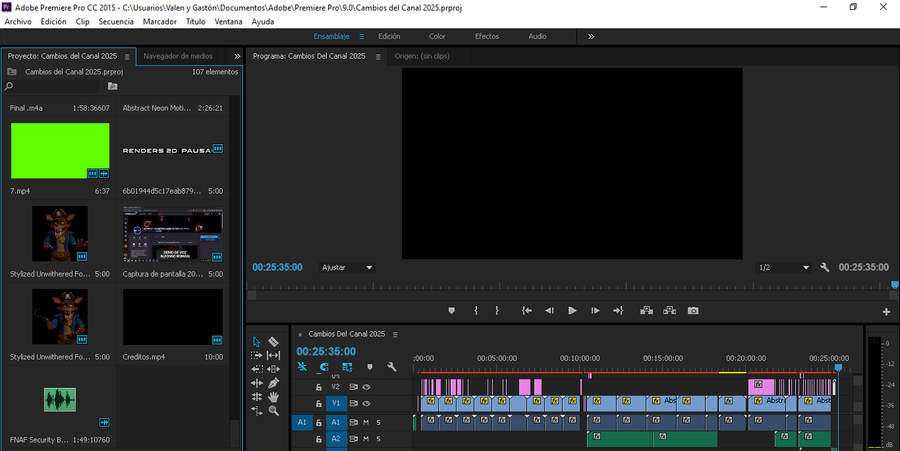This screenshot has width=900, height=451.
Task: Click the Extract button
Action: [669, 310]
